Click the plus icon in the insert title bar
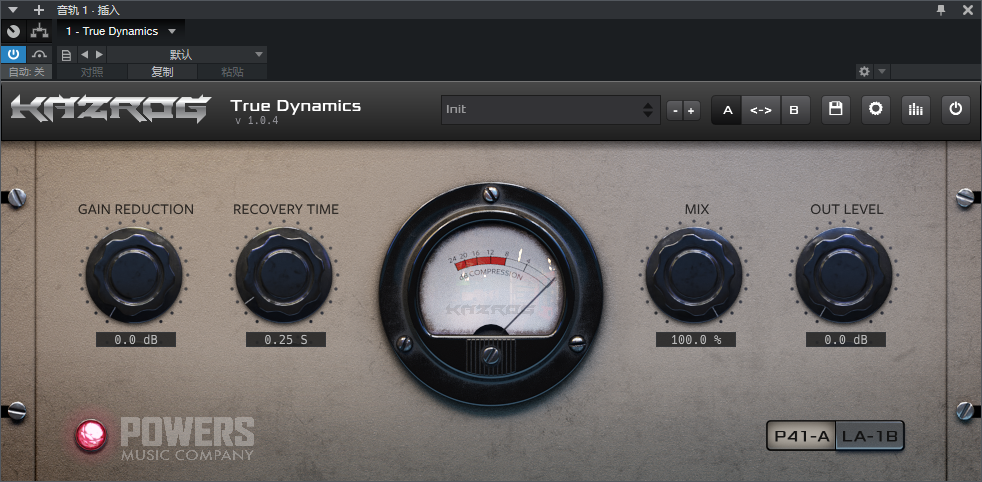982x482 pixels. 39,9
